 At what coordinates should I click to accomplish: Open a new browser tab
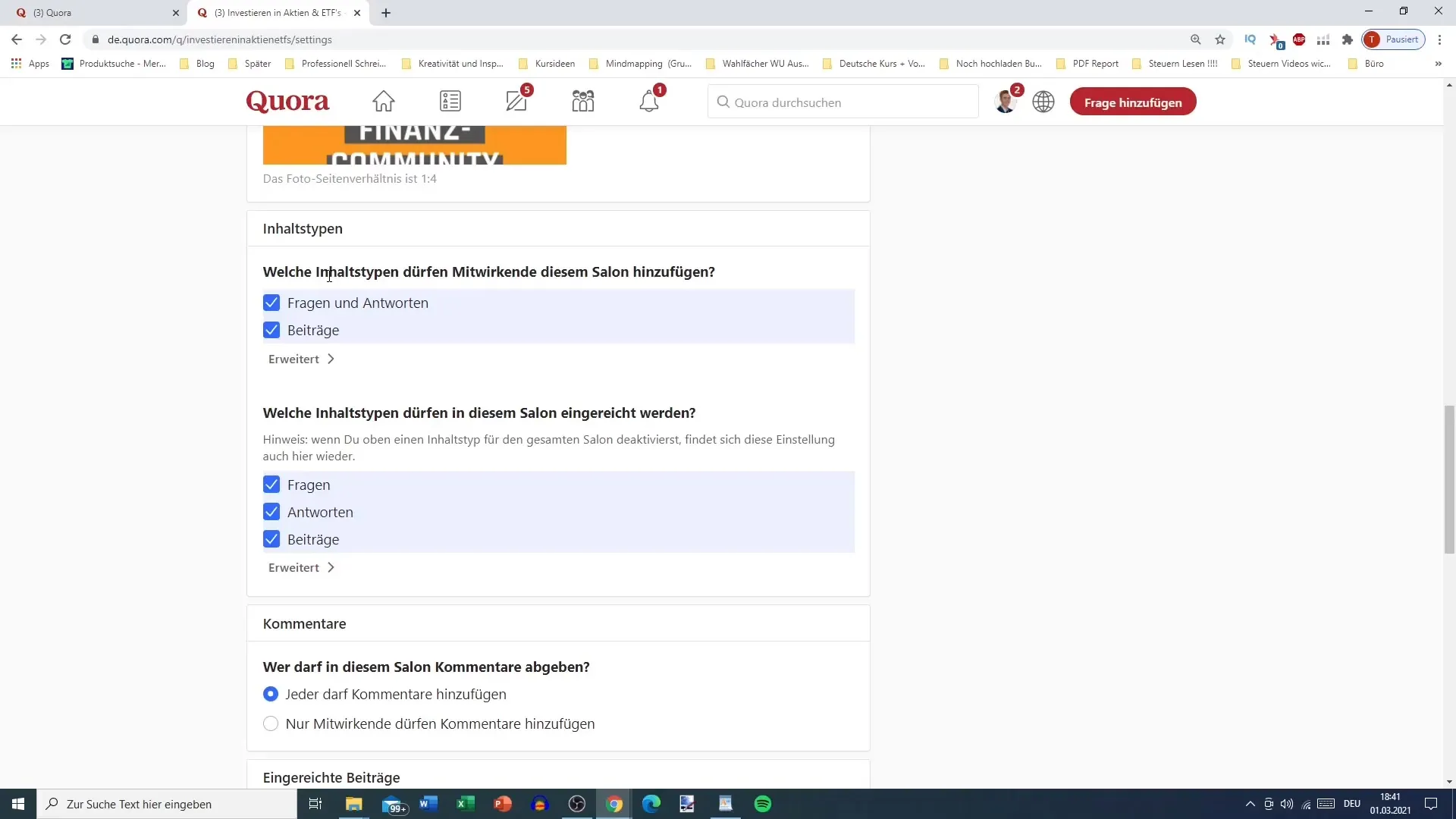click(386, 13)
